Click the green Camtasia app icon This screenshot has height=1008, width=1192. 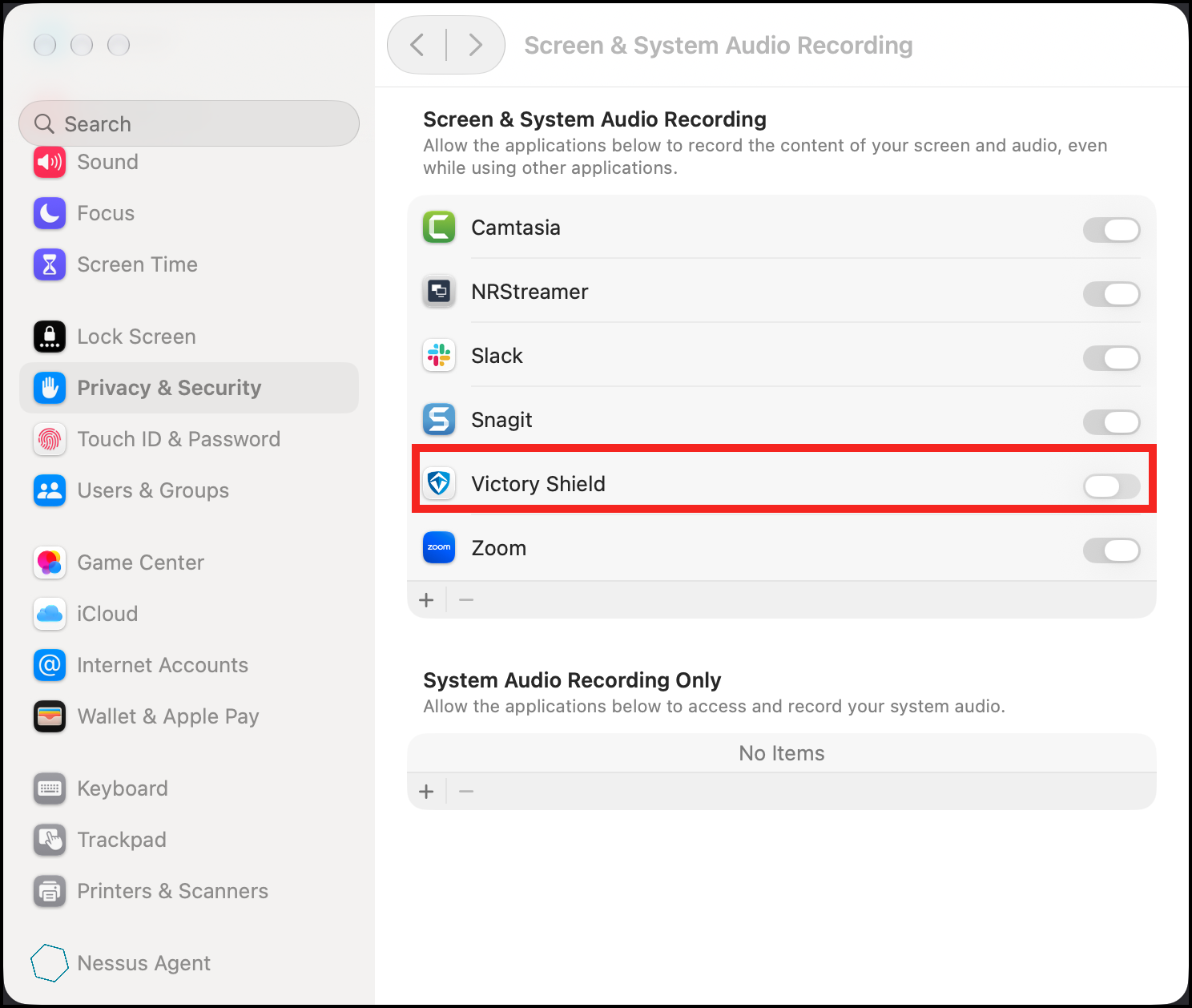click(439, 228)
